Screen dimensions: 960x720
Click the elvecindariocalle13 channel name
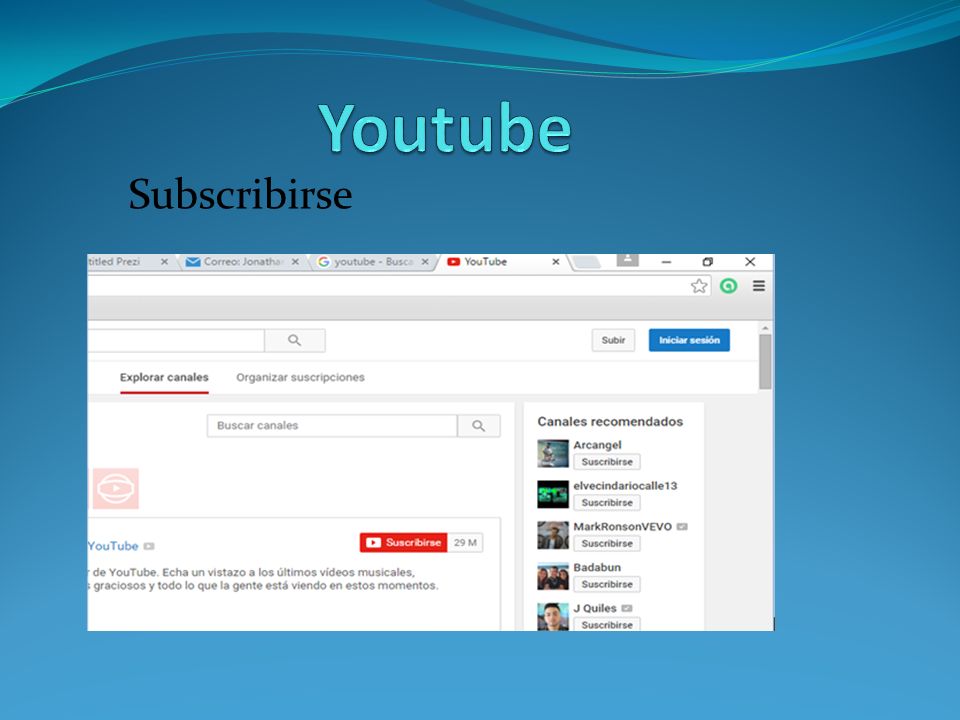tap(625, 486)
